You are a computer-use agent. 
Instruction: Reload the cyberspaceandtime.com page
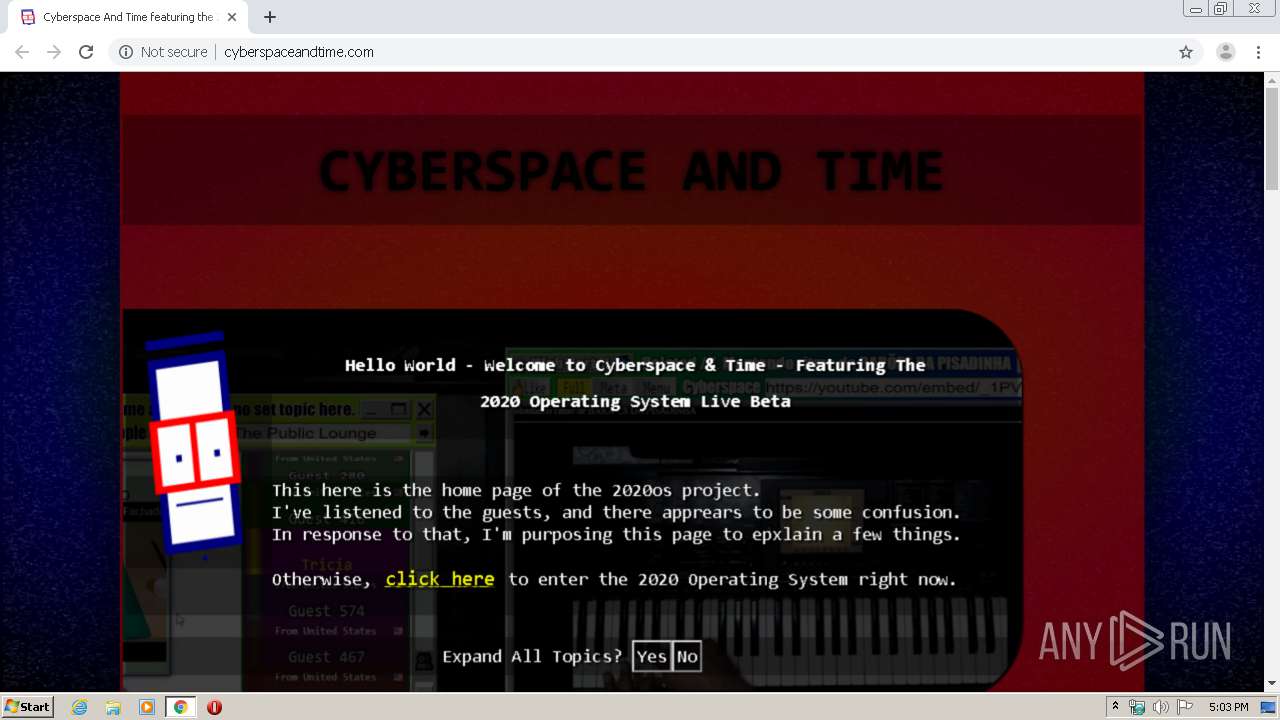pos(86,52)
